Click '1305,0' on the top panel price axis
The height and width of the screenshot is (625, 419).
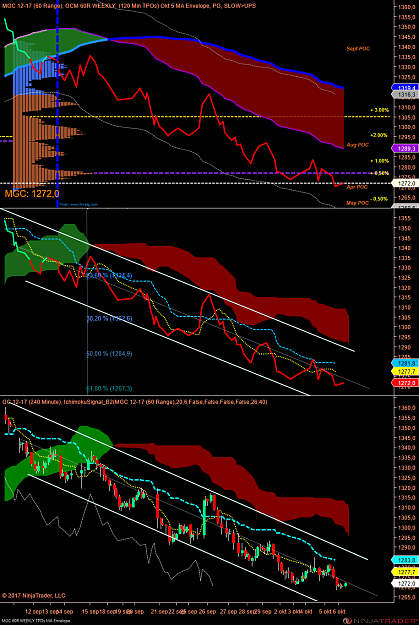[407, 117]
